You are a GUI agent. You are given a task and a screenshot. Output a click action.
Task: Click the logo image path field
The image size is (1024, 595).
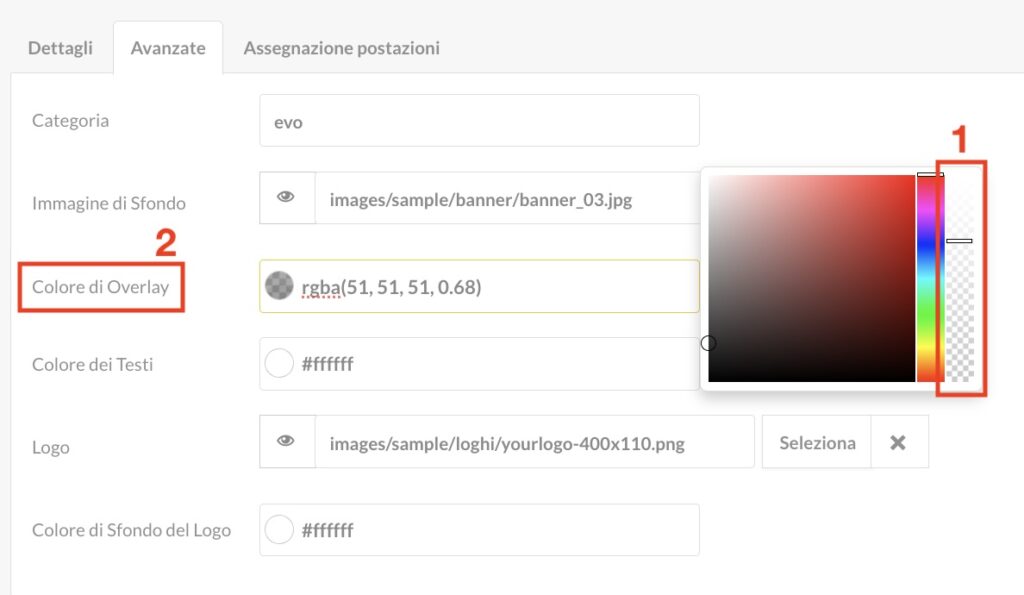pyautogui.click(x=535, y=442)
